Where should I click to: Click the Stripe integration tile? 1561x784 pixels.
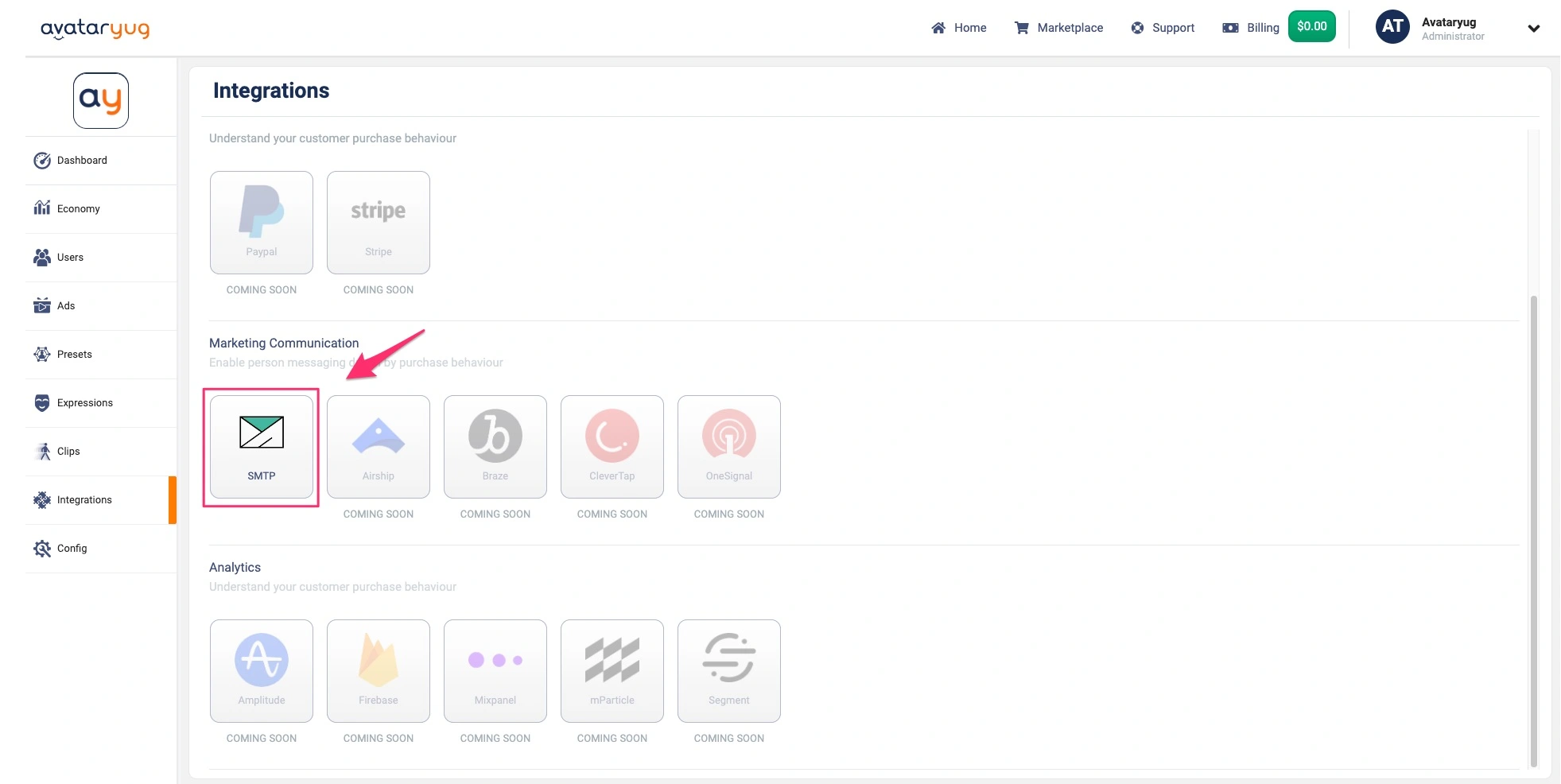[x=378, y=223]
